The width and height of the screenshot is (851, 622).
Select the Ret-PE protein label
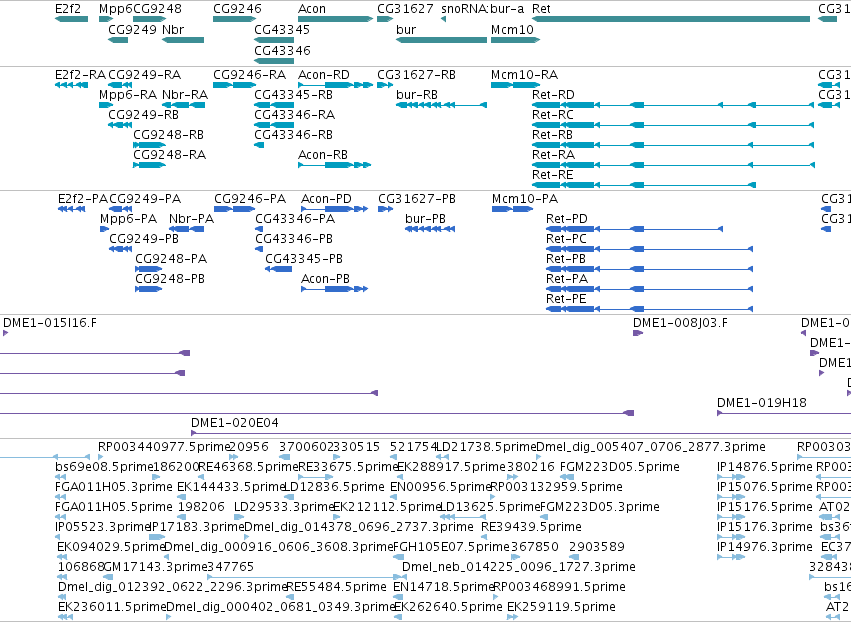click(x=566, y=299)
